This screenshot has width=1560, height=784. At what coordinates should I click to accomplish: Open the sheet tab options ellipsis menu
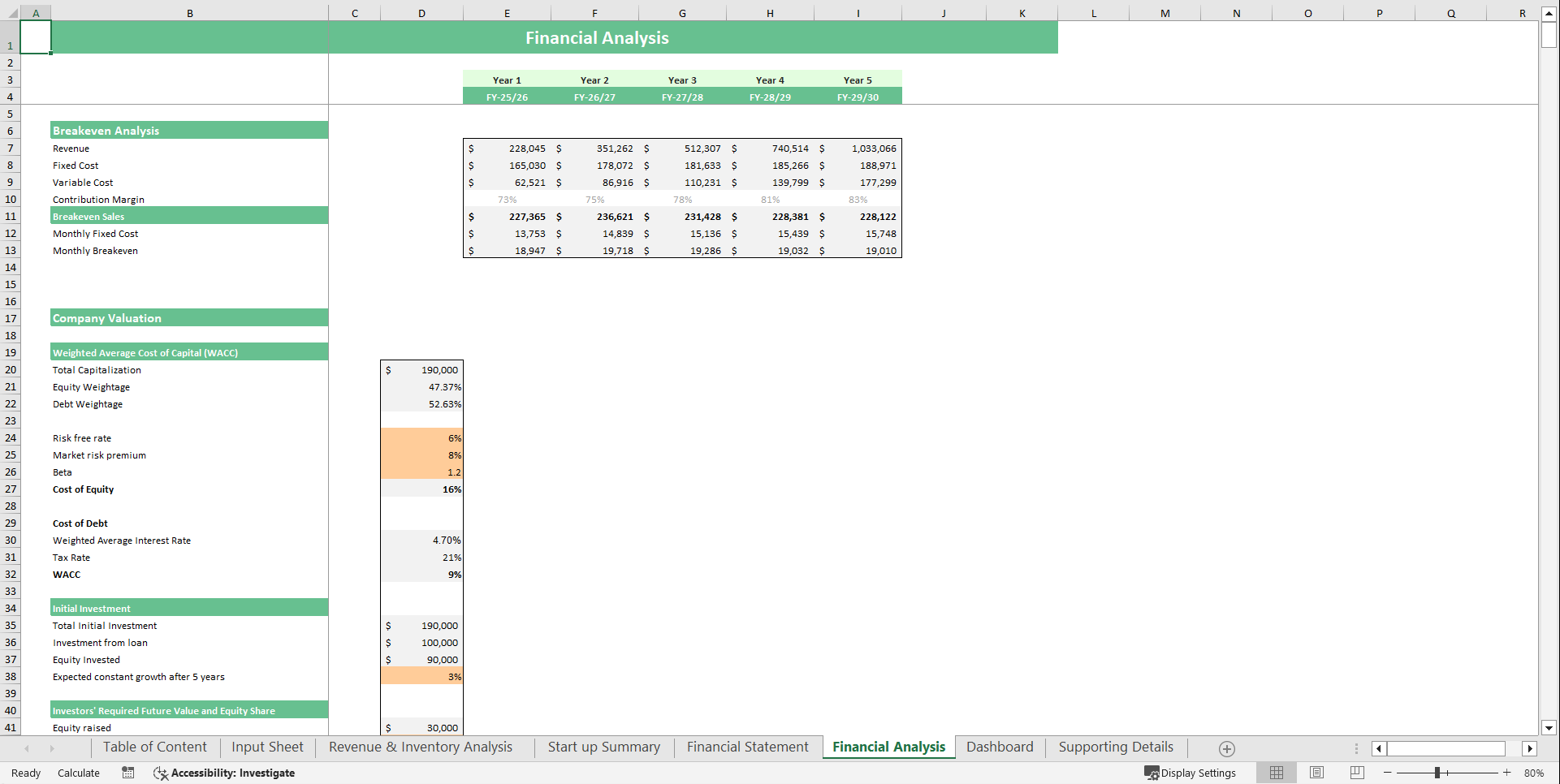[1355, 748]
